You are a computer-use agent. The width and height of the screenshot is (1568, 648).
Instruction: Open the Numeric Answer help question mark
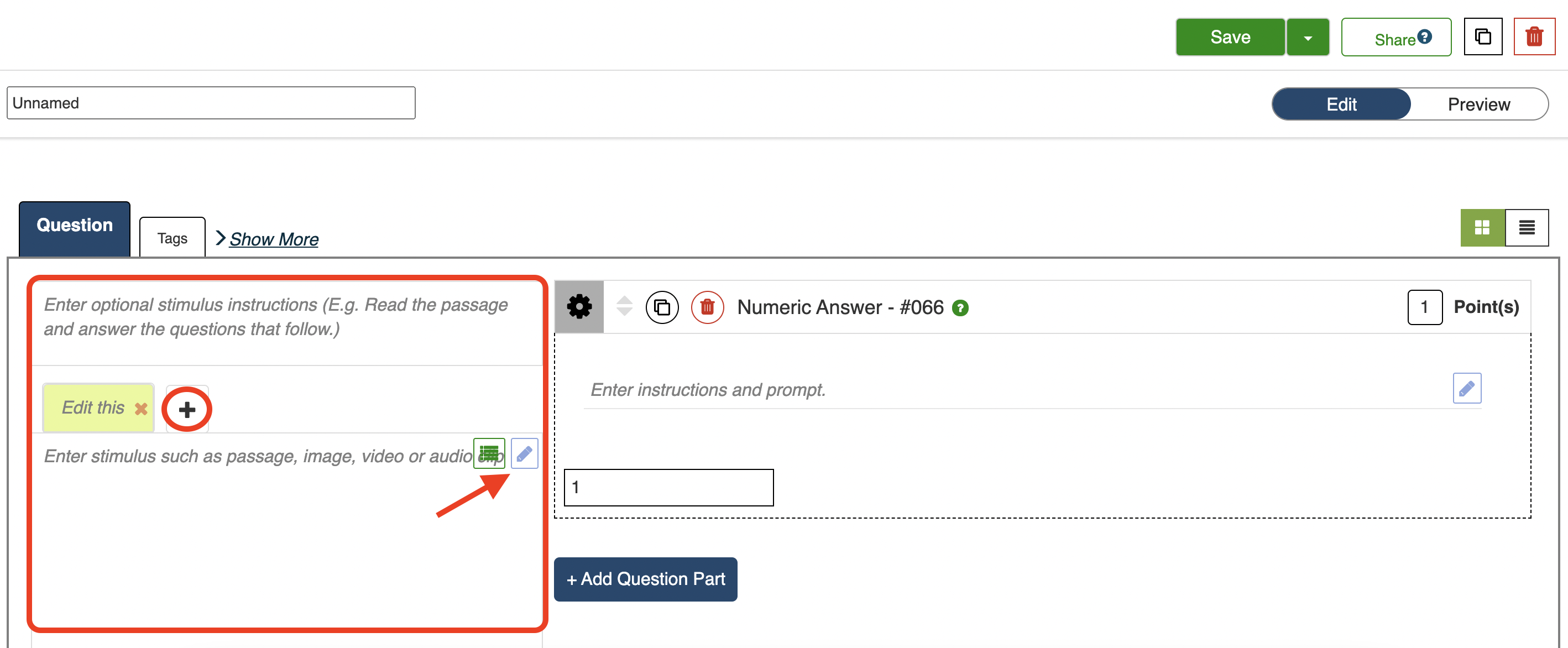[960, 309]
